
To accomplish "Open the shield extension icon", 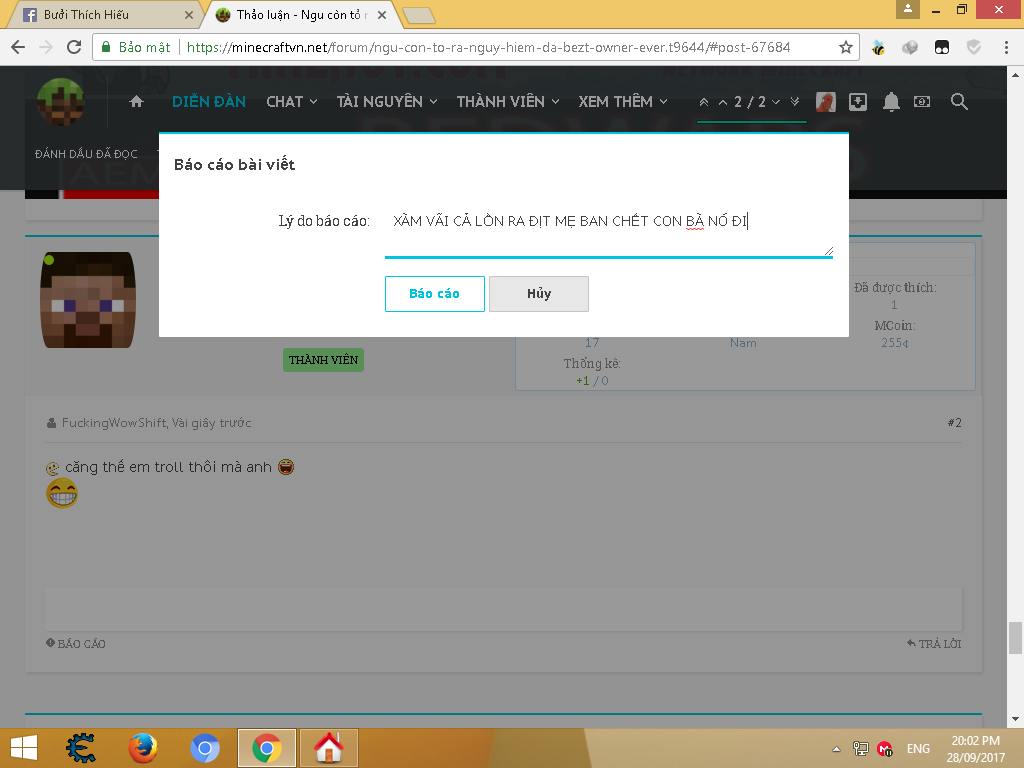I will click(974, 48).
